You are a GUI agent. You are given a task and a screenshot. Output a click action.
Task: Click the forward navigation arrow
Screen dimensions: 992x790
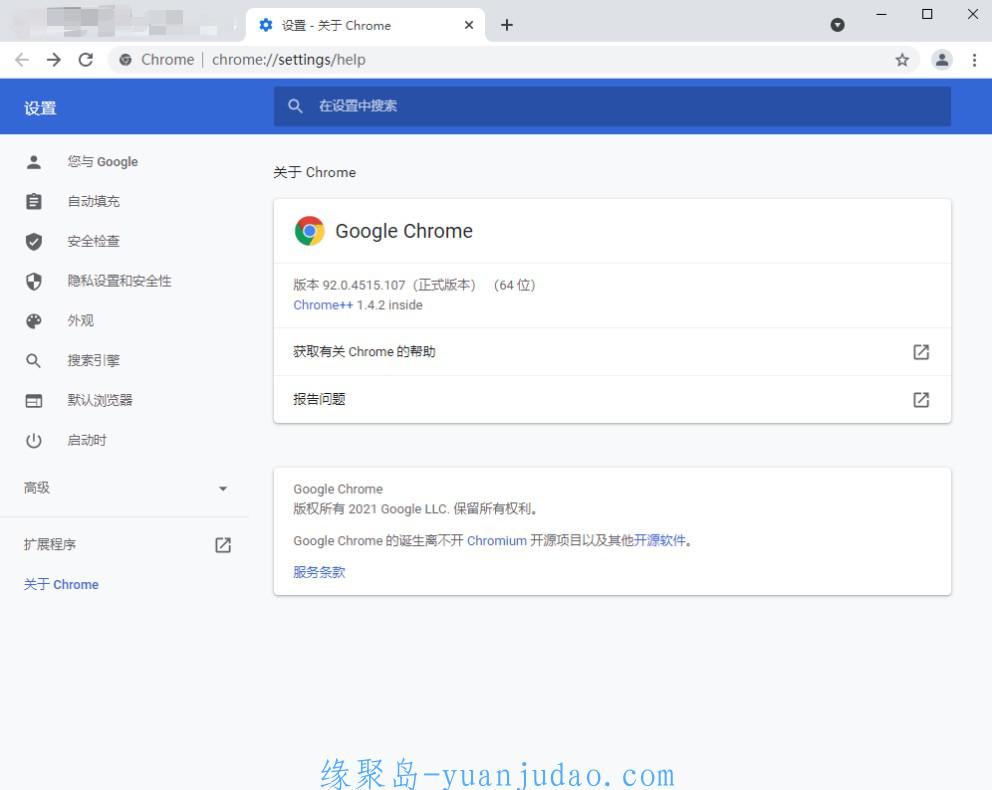[x=54, y=59]
